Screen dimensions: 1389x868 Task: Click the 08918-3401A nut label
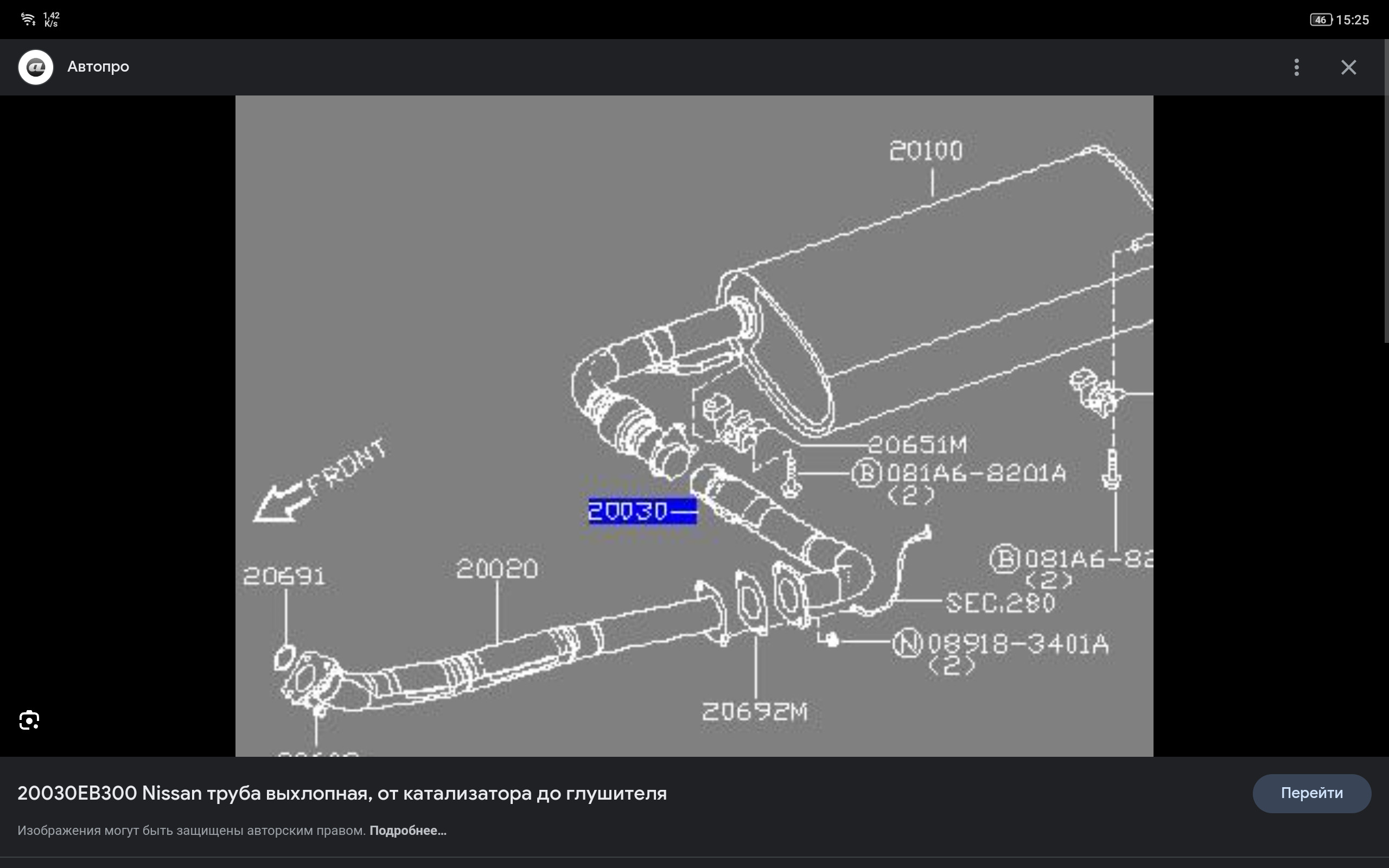coord(1017,644)
